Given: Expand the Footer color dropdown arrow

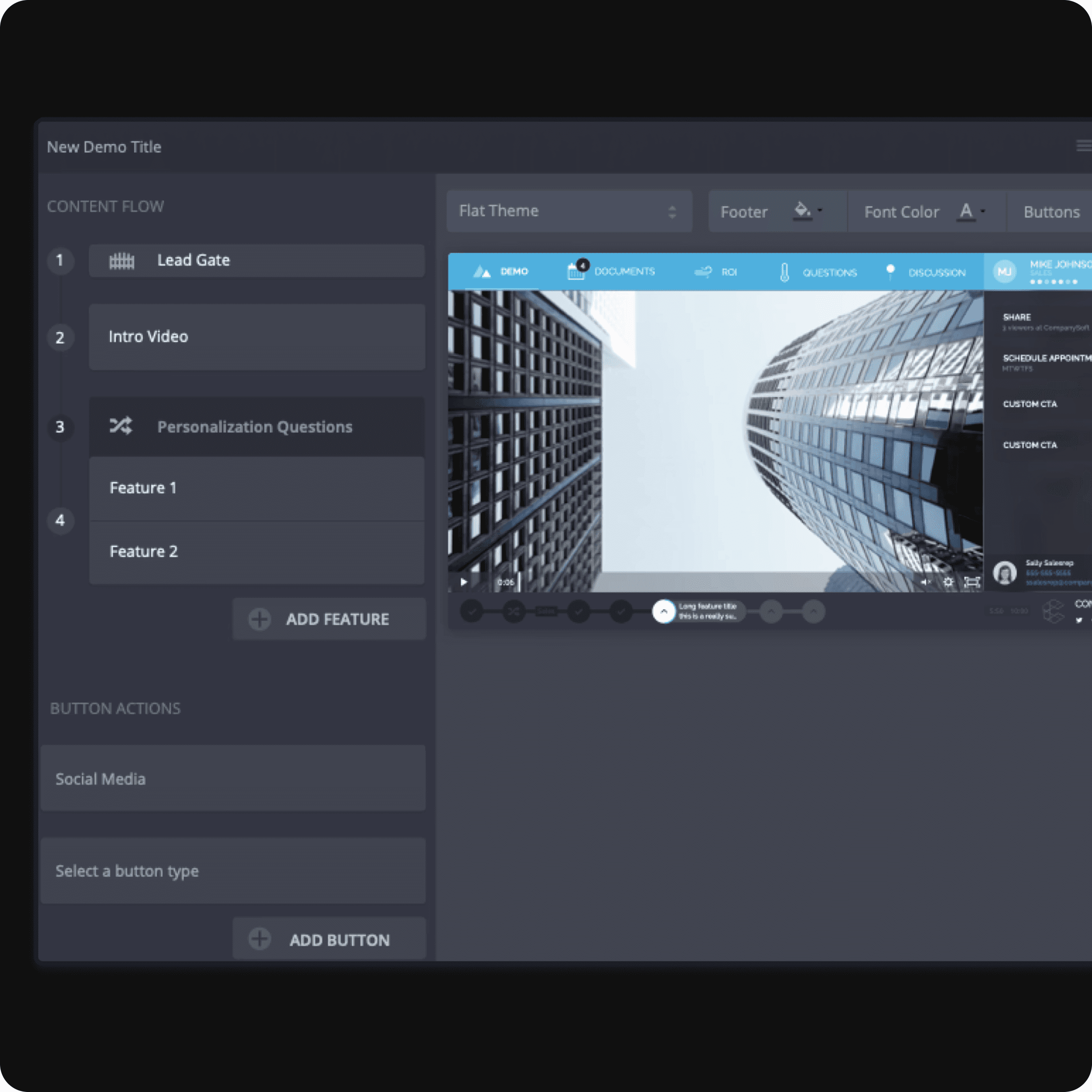Looking at the screenshot, I should pyautogui.click(x=820, y=210).
